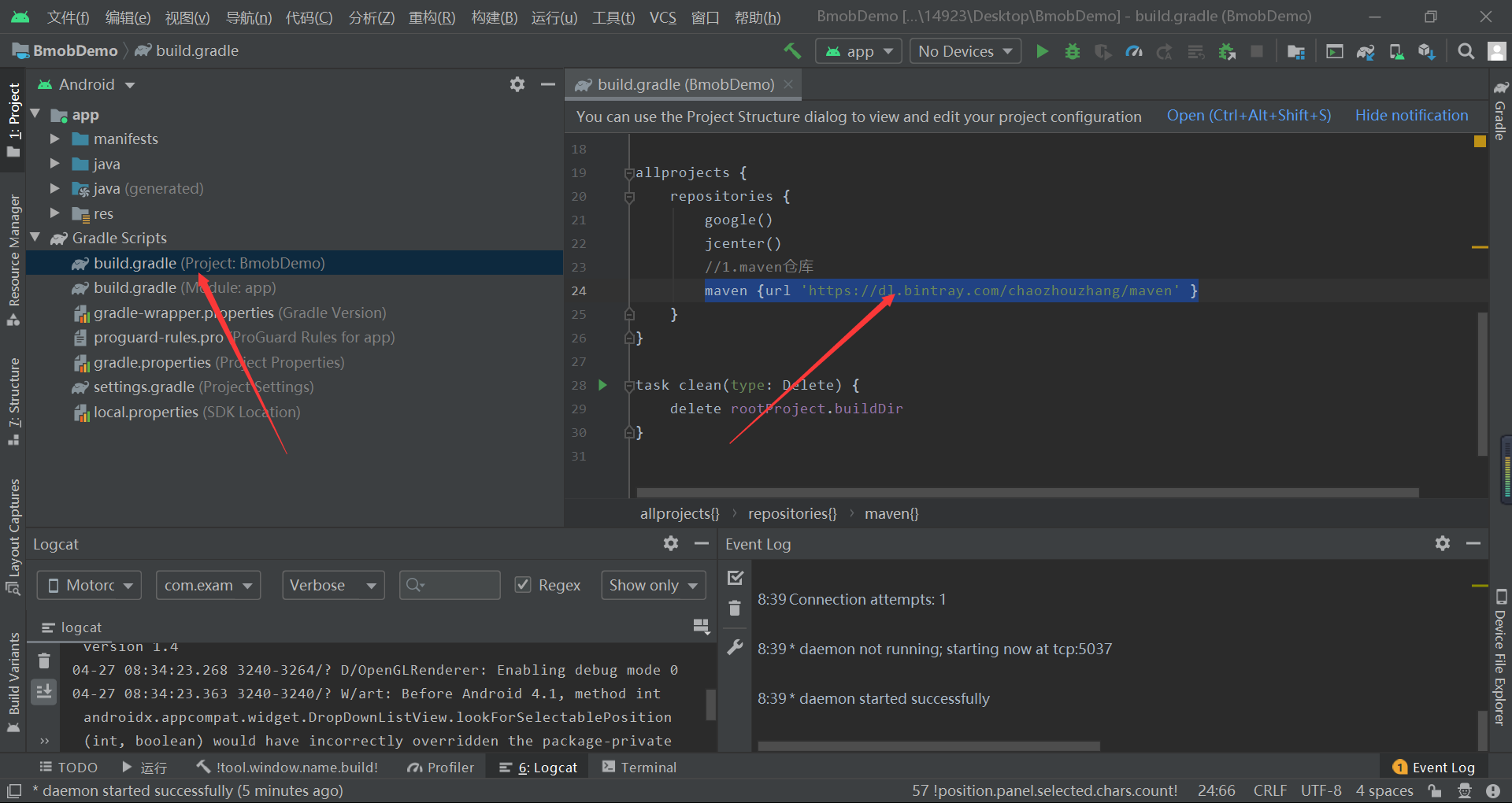Sync project with Gradle files icon
1512x803 pixels.
click(1366, 50)
